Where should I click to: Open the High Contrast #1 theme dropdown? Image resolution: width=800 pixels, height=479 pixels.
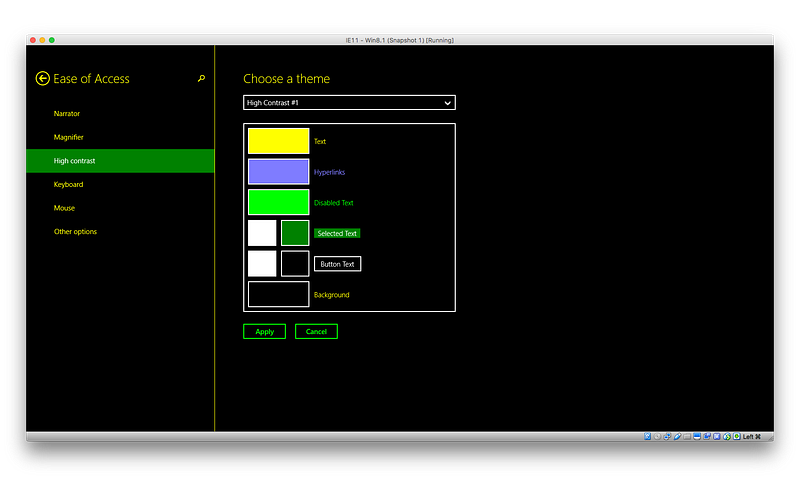(x=349, y=103)
